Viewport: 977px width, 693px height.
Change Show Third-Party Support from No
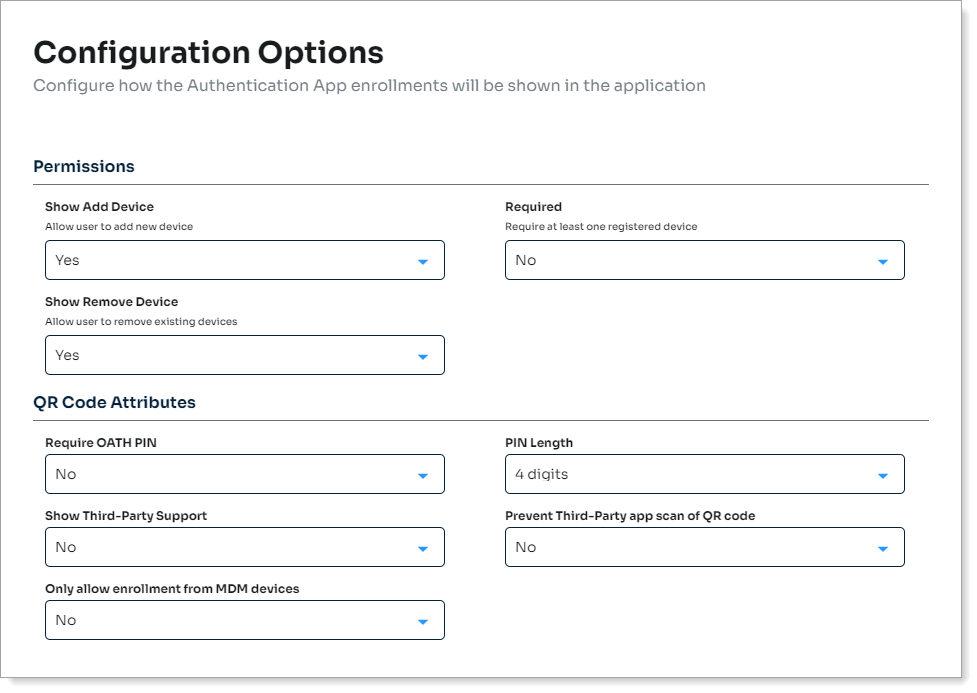pyautogui.click(x=245, y=547)
